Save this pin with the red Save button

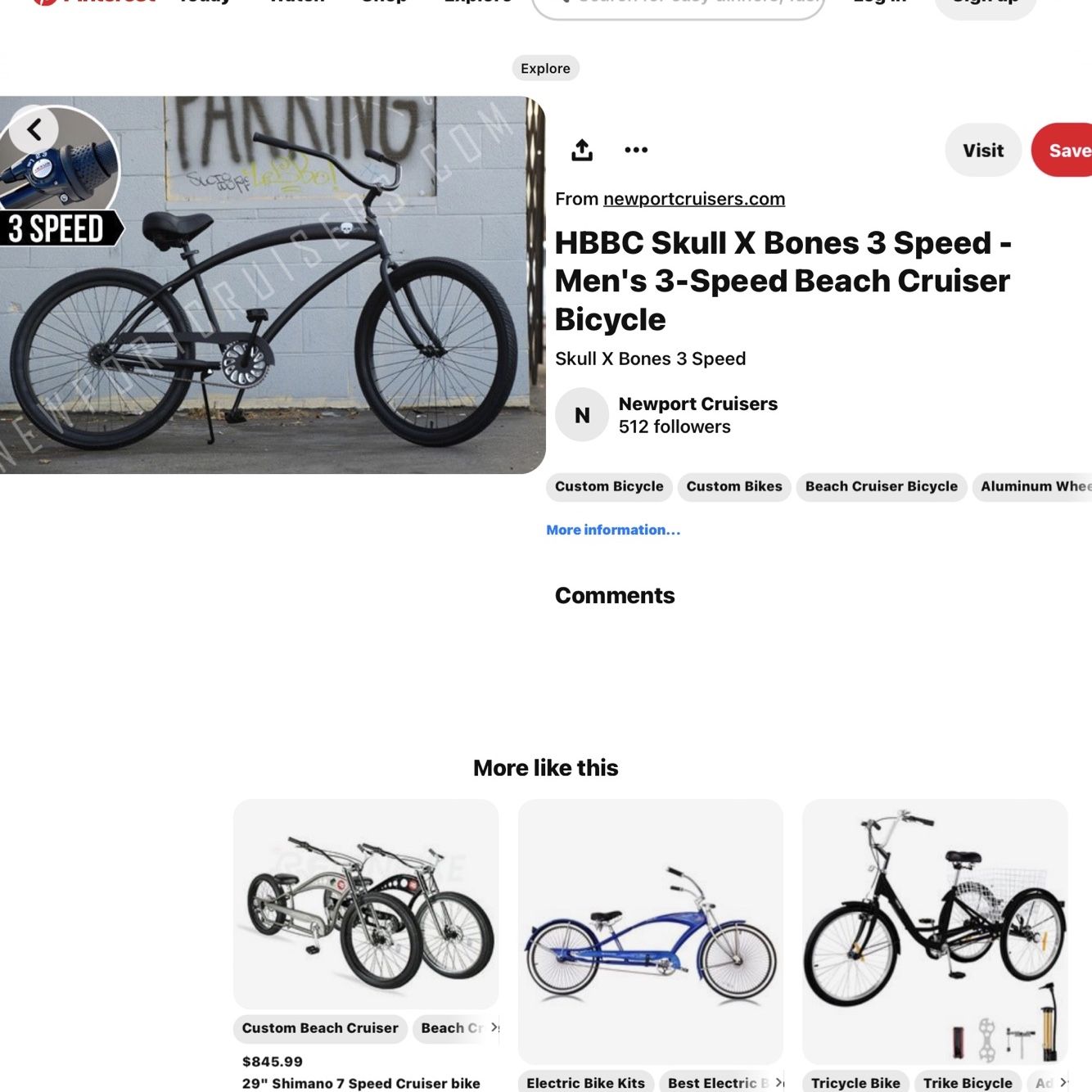click(x=1063, y=151)
